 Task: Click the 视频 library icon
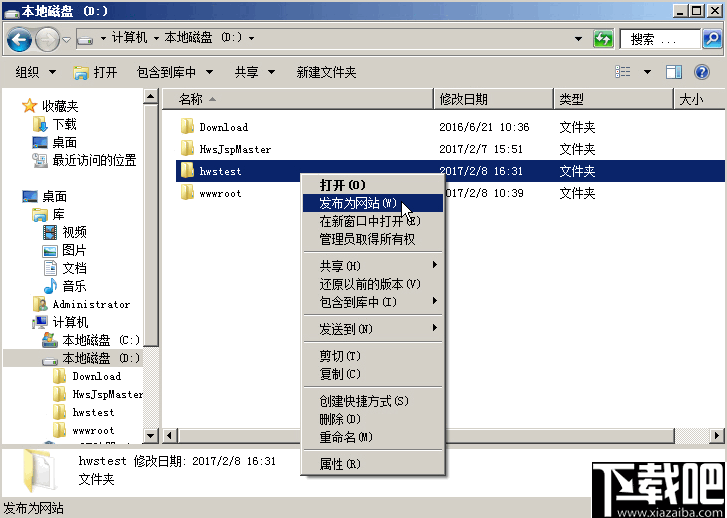click(50, 232)
